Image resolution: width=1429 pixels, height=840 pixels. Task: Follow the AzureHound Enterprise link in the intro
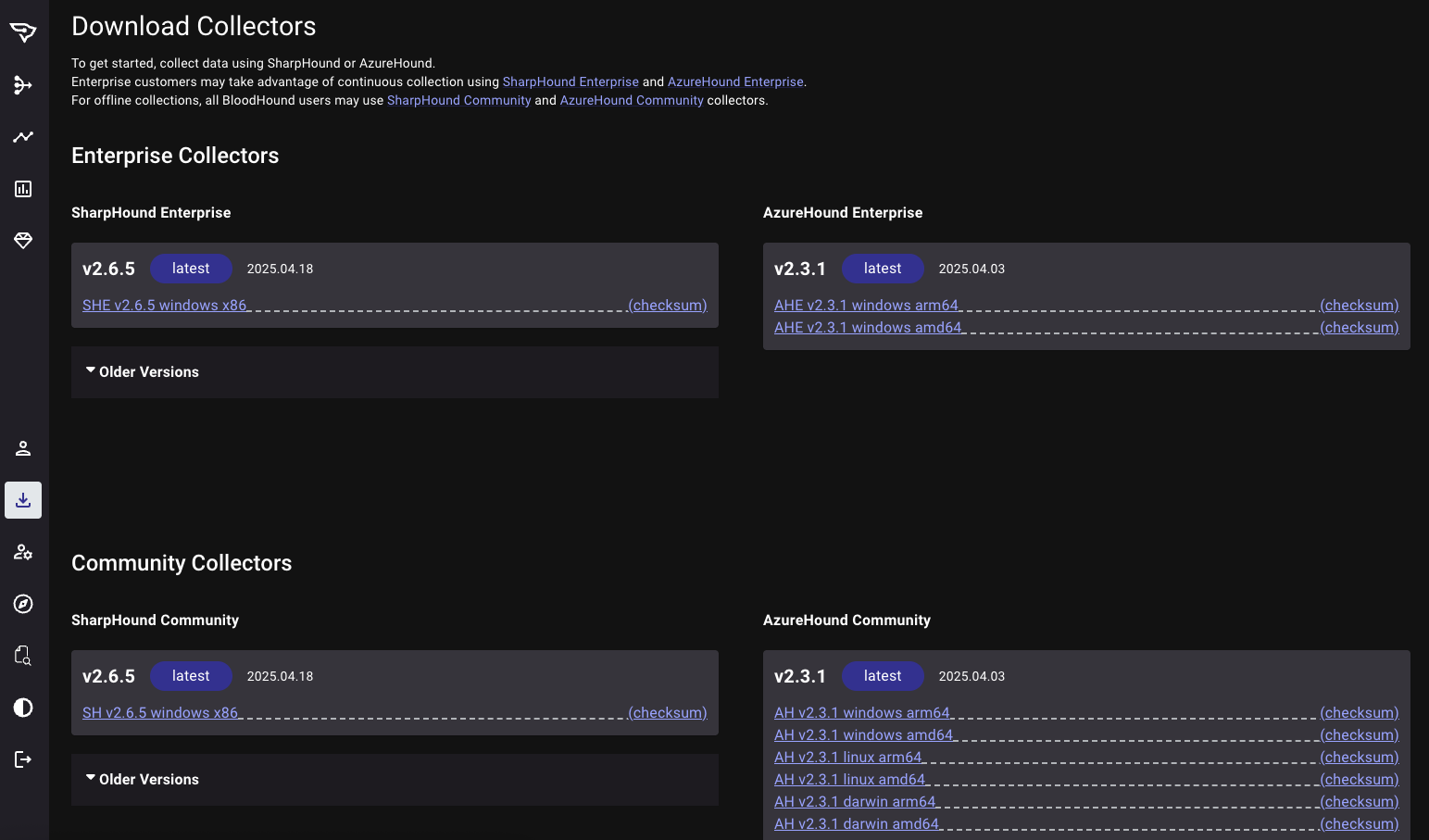(x=735, y=81)
